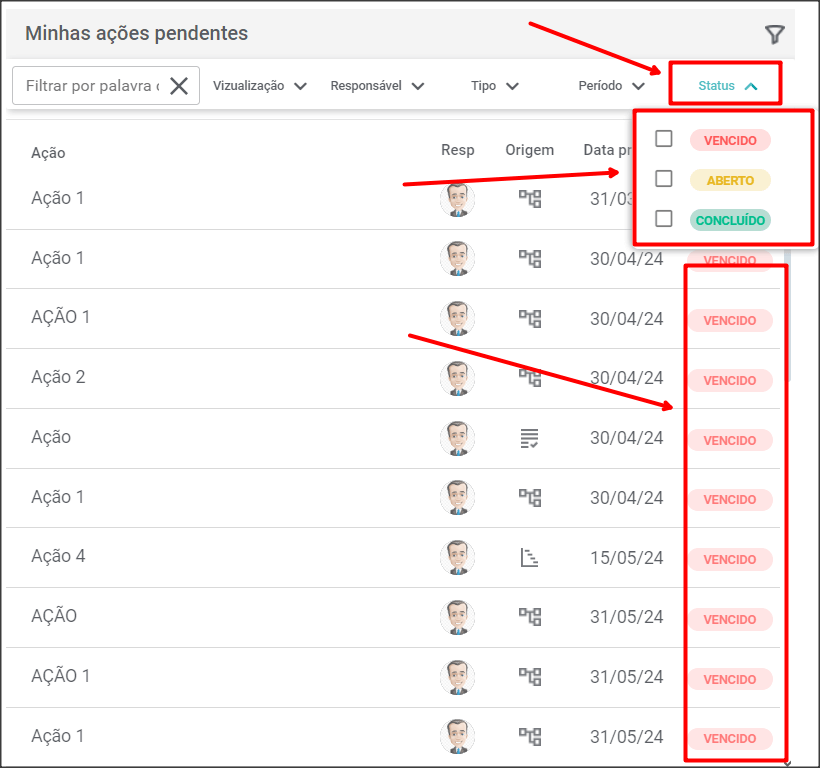Image resolution: width=820 pixels, height=768 pixels.
Task: Clear the keyword filter with X icon
Action: 179,86
